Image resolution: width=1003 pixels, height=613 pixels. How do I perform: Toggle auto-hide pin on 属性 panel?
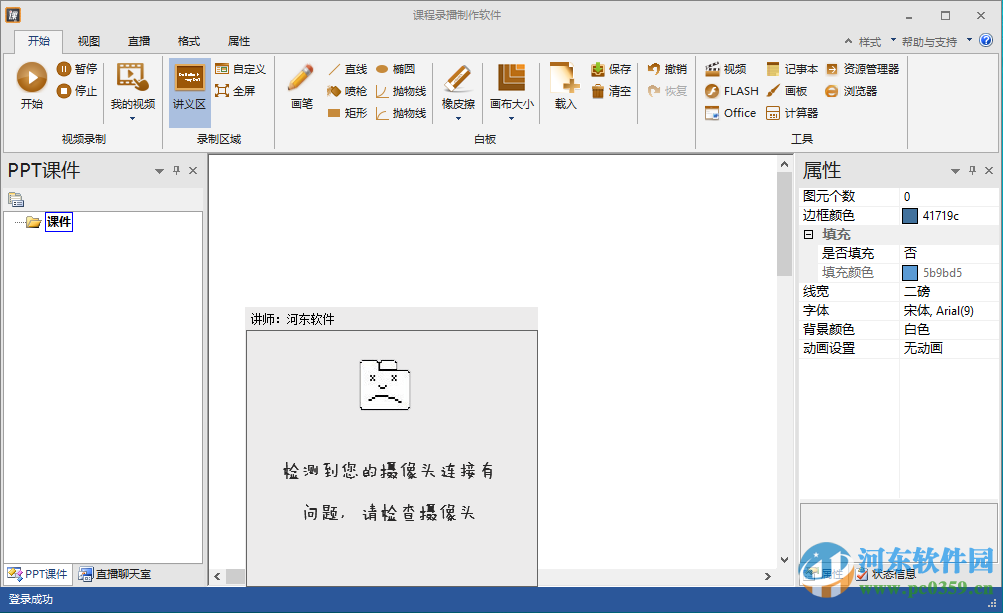click(x=971, y=170)
